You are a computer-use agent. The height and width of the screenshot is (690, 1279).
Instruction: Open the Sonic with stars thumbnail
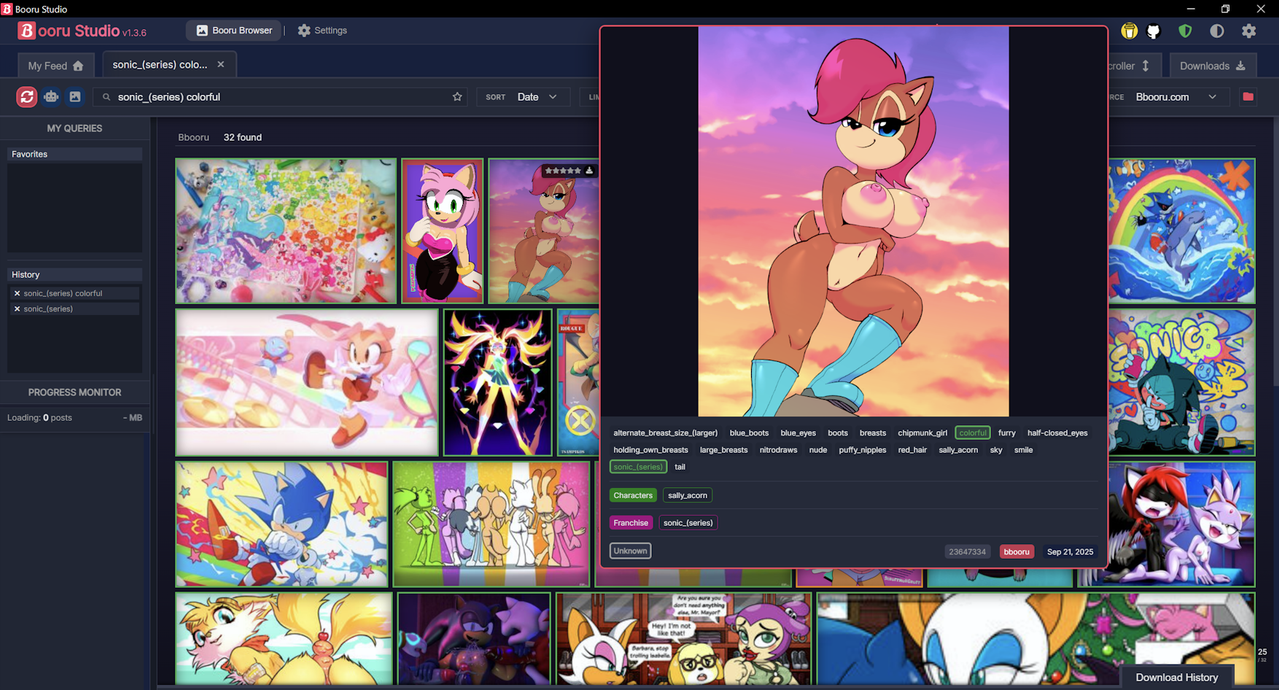[x=282, y=524]
